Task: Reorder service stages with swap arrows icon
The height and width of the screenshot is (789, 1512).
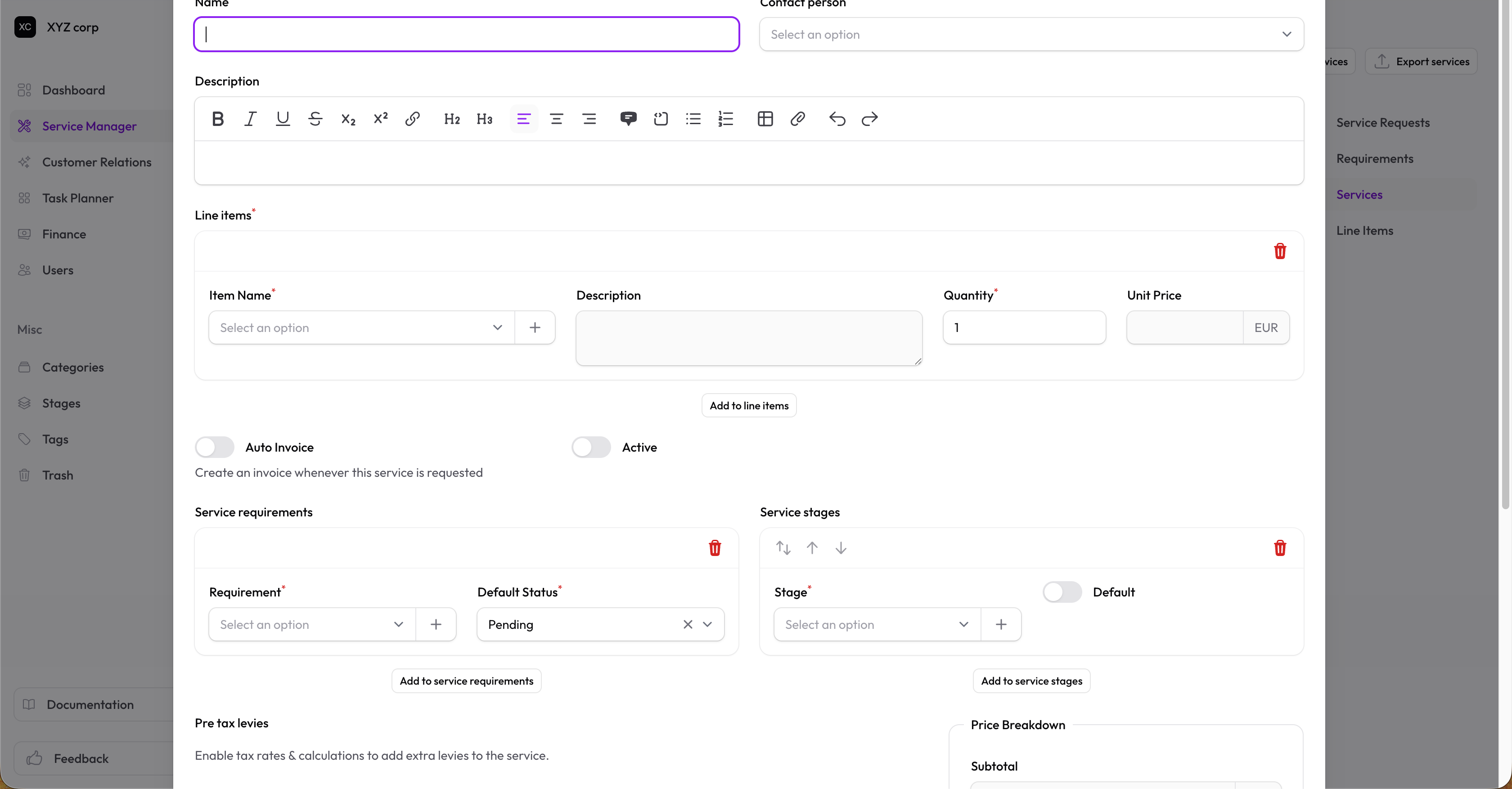Action: point(783,548)
